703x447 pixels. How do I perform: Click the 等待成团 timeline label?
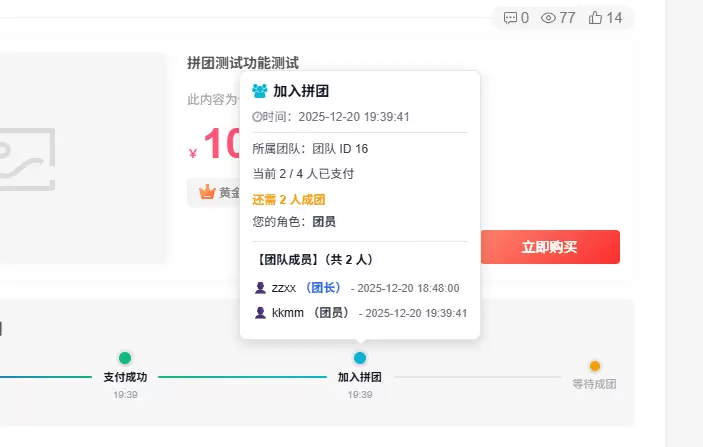(x=595, y=384)
